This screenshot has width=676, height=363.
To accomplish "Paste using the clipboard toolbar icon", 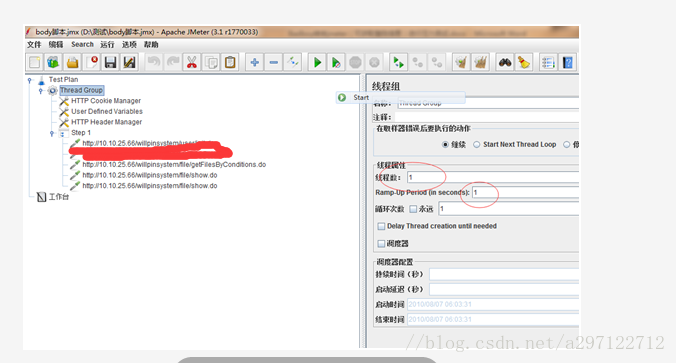I will [x=230, y=63].
